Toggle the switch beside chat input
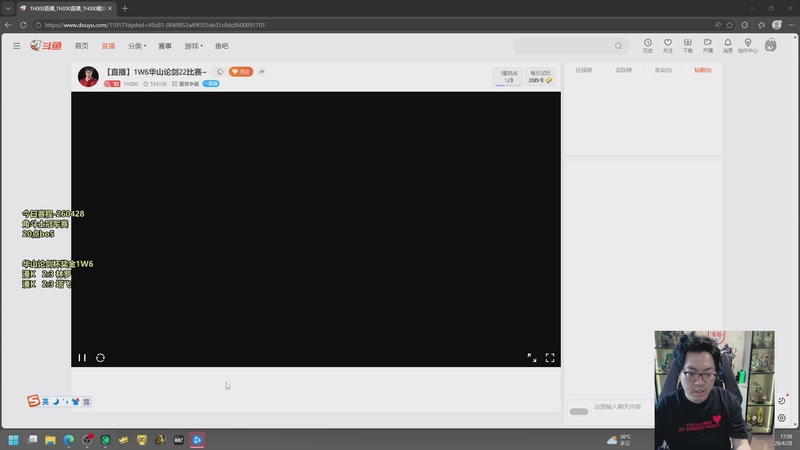The width and height of the screenshot is (800, 450). click(x=579, y=411)
